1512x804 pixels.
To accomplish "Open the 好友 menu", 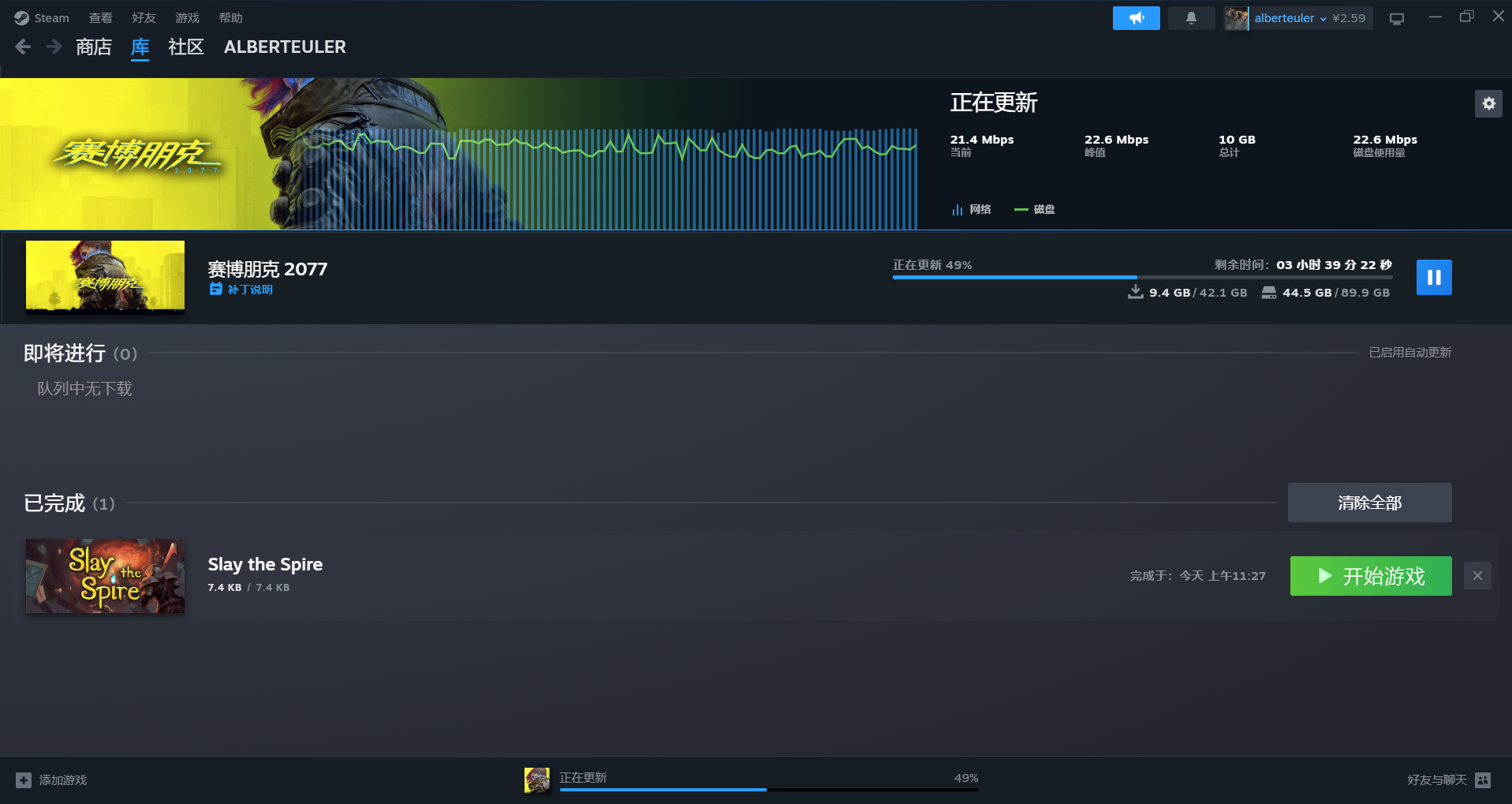I will pos(144,17).
